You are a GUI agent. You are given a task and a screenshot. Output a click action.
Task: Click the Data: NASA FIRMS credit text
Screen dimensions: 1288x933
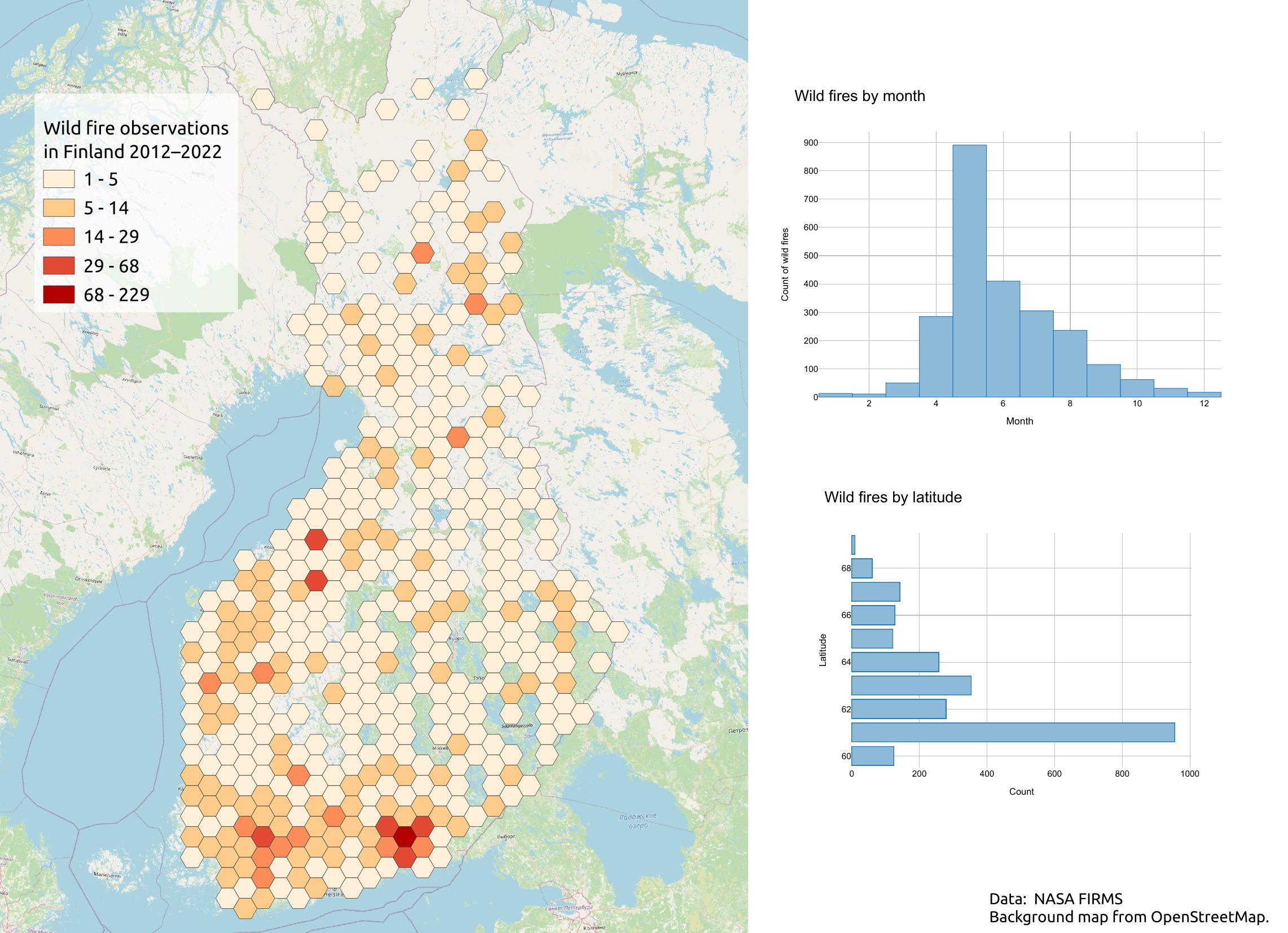click(x=1056, y=899)
